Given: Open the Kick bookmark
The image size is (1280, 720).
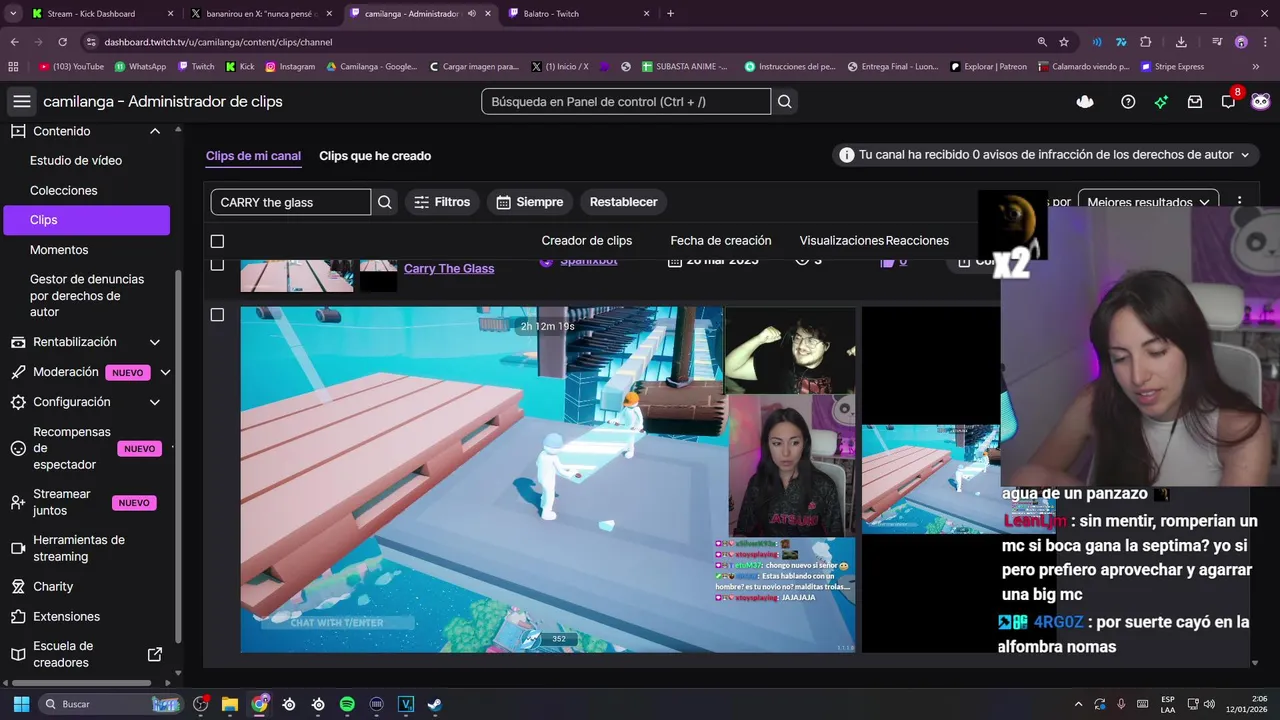Looking at the screenshot, I should tap(240, 66).
